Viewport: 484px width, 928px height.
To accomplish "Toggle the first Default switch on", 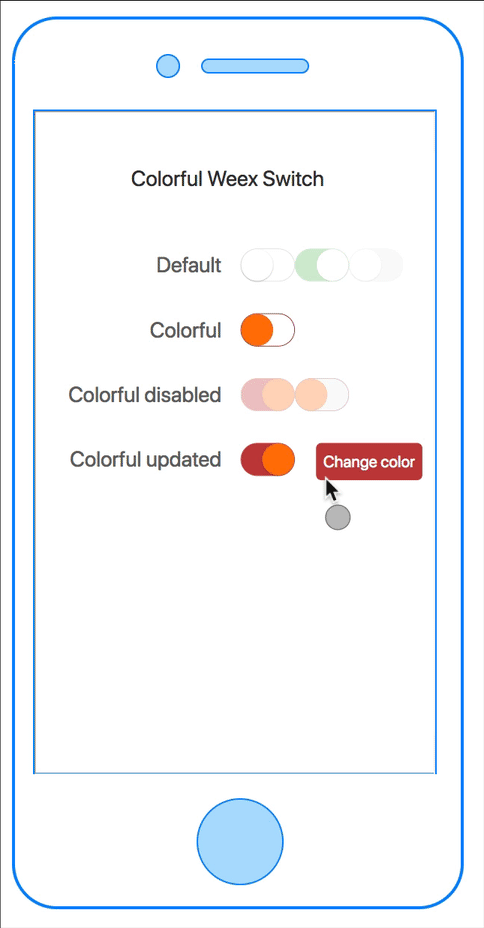I will (x=267, y=265).
